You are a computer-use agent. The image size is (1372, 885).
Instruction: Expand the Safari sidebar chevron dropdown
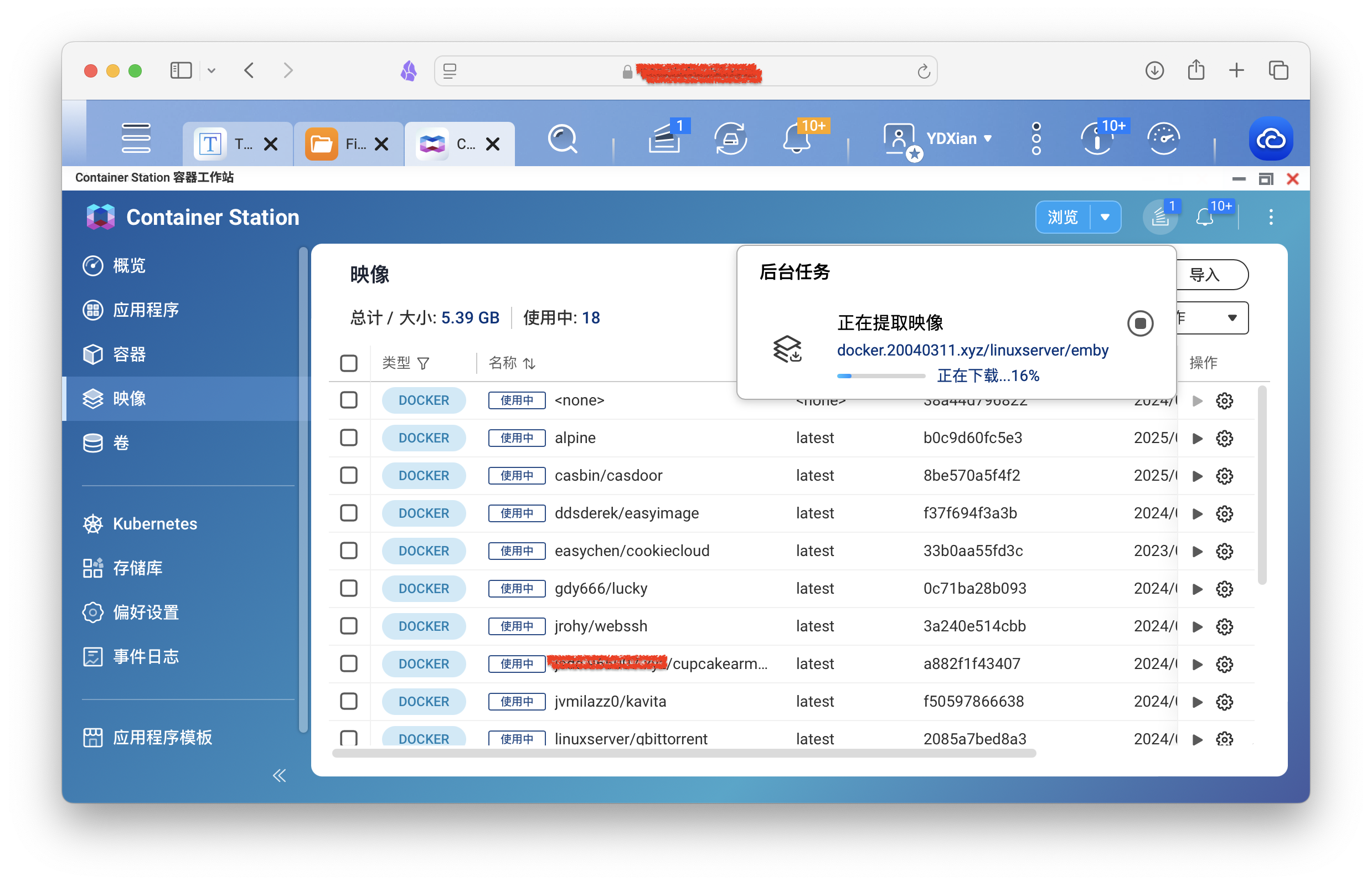click(212, 71)
